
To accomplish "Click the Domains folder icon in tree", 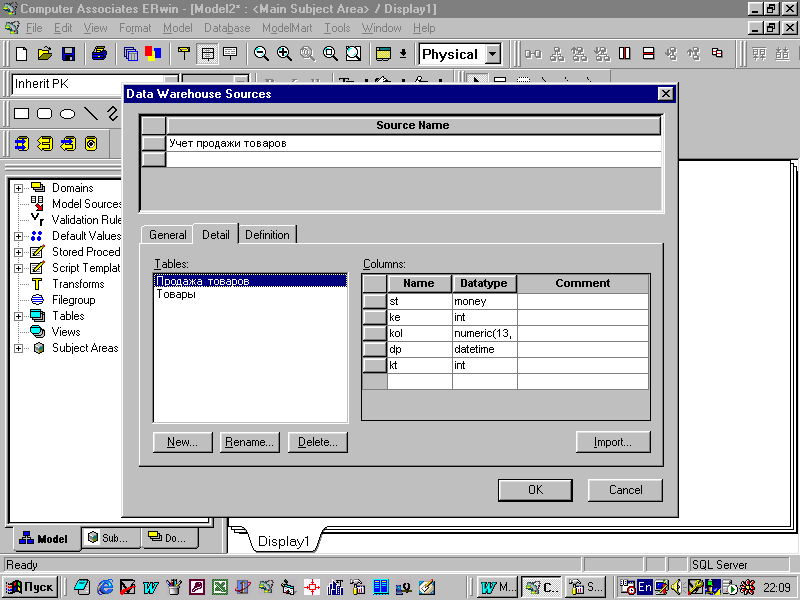I will tap(38, 187).
